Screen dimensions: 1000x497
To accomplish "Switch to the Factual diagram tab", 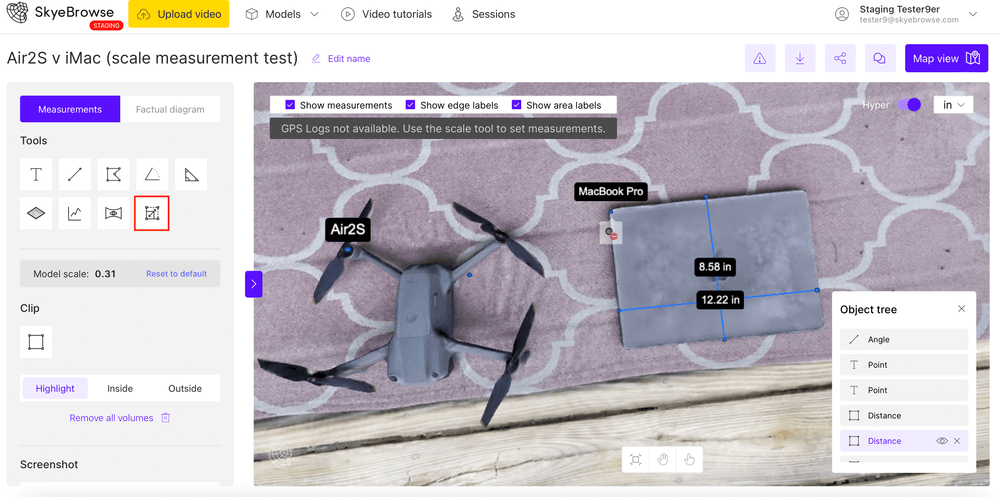I will tap(170, 109).
